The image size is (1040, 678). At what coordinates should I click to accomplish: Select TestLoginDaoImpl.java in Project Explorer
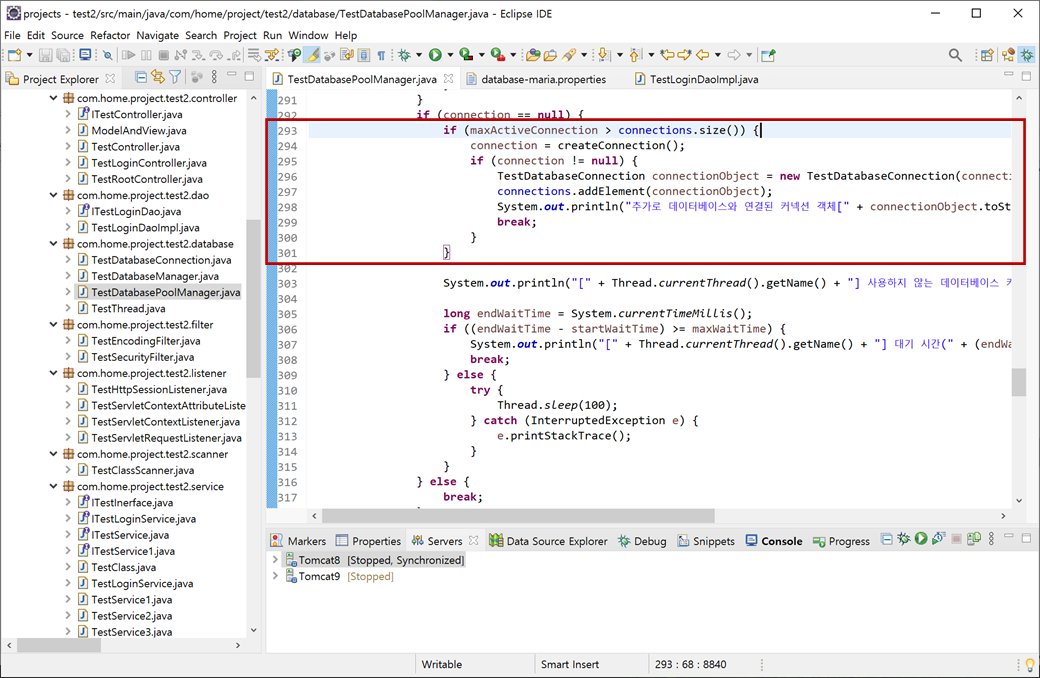(x=145, y=228)
